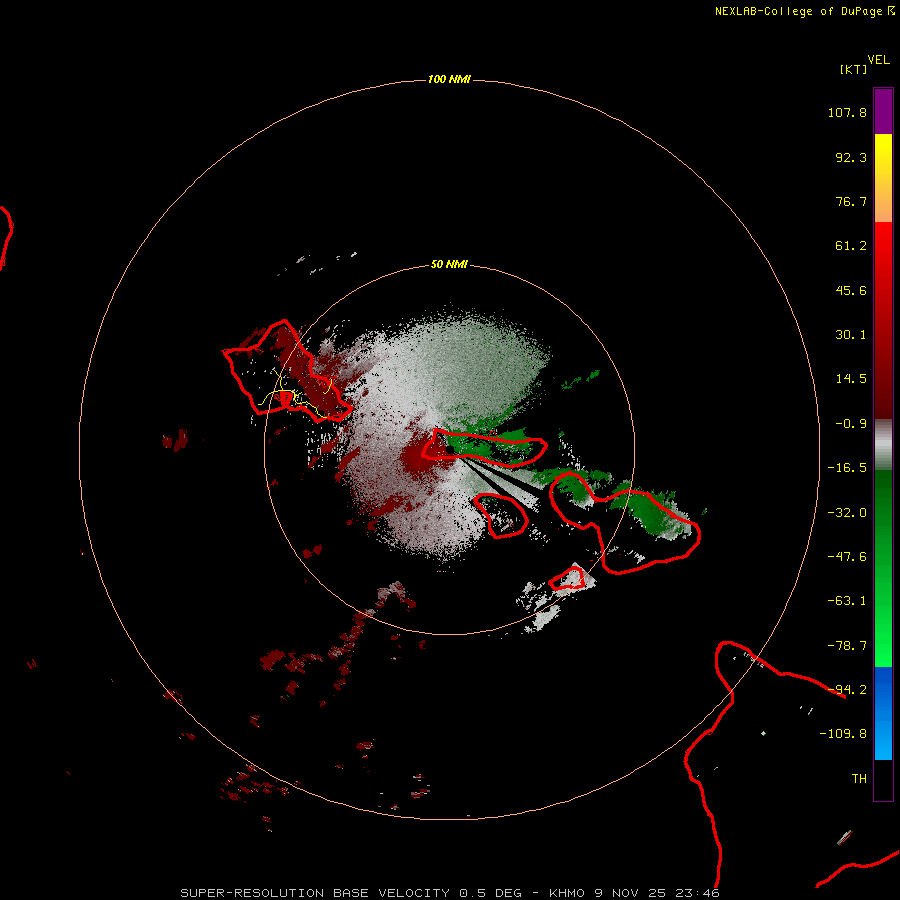Click the 9 NOV 25 date in caption
900x900 pixels.
[630, 893]
